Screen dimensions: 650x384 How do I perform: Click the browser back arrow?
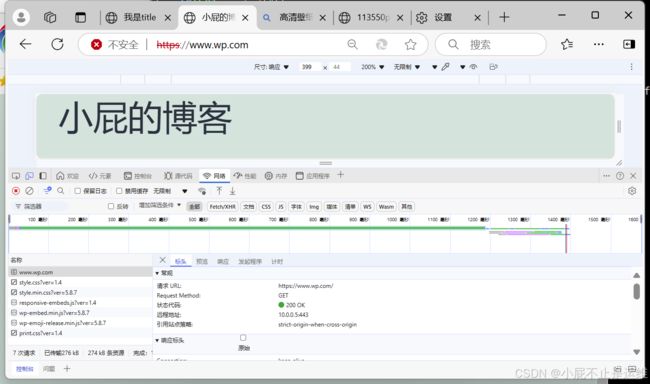click(25, 44)
